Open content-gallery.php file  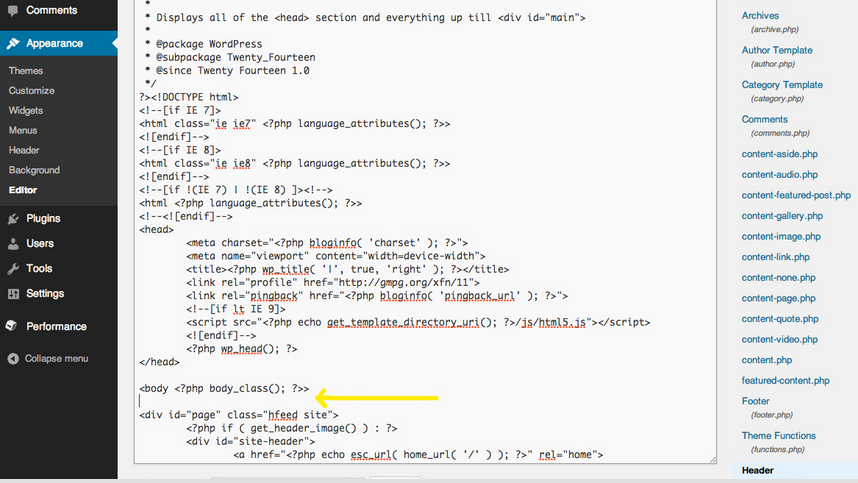tap(782, 216)
